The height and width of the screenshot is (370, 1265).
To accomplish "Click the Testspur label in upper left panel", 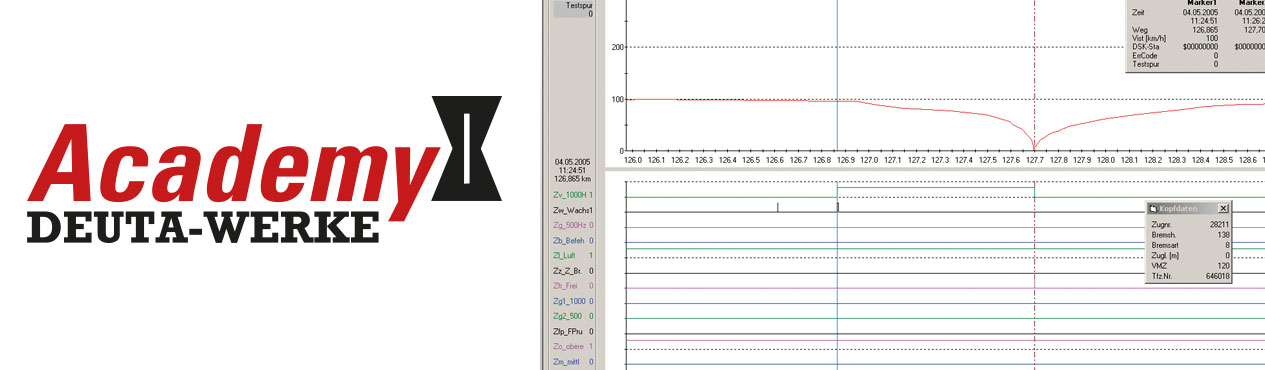I will 580,5.
